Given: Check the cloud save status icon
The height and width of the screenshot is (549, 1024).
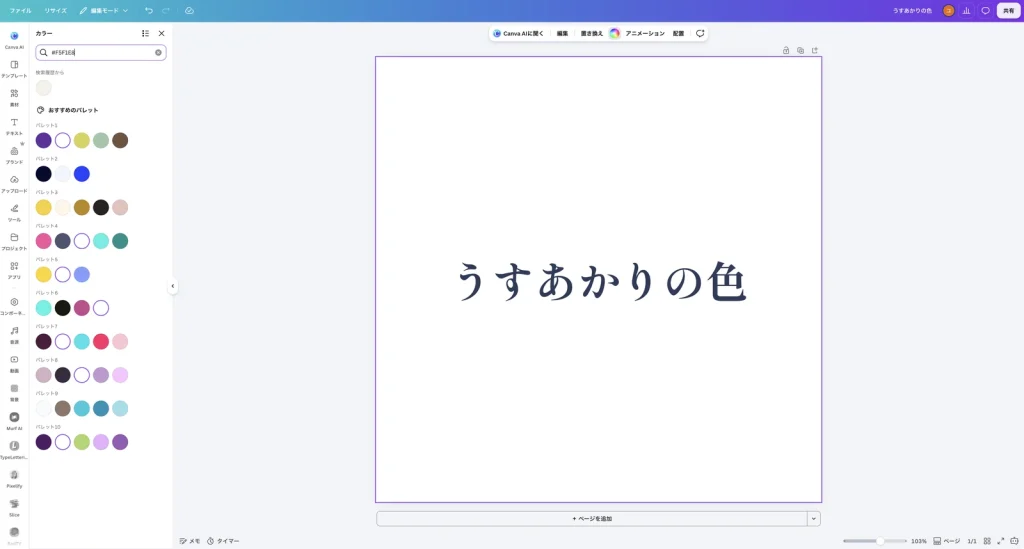Looking at the screenshot, I should 189,10.
